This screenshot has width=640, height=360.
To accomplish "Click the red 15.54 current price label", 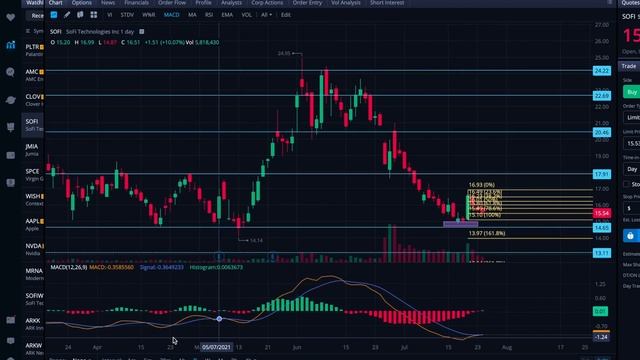I will [x=602, y=213].
